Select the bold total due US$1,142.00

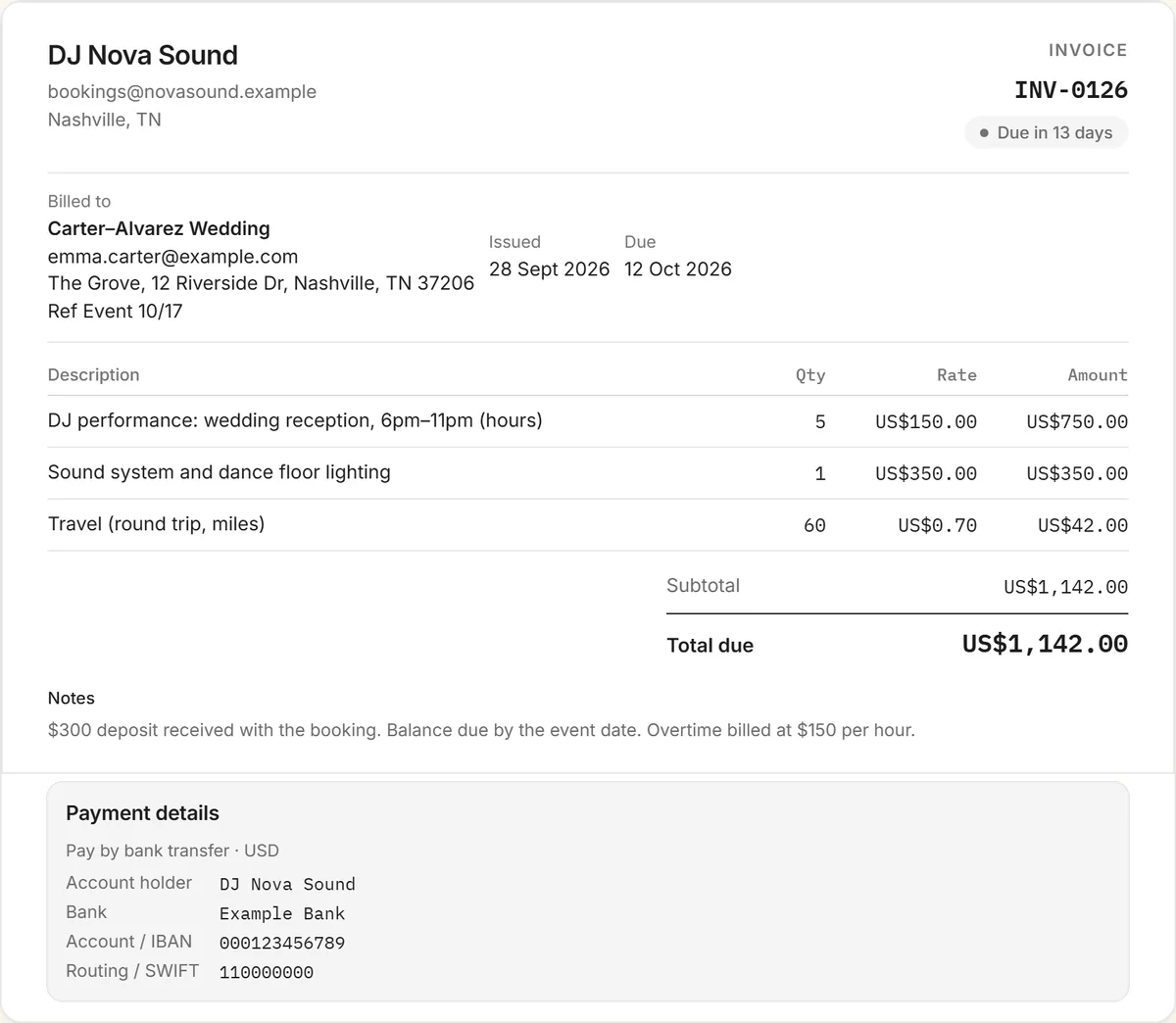coord(1045,644)
